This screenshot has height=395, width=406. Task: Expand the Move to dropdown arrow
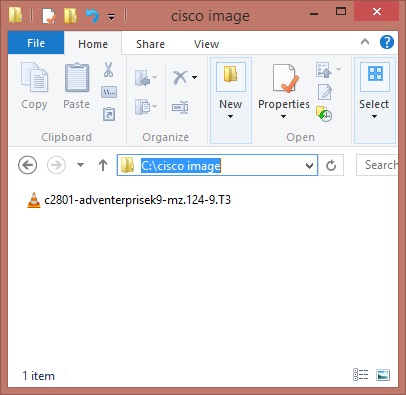[154, 78]
